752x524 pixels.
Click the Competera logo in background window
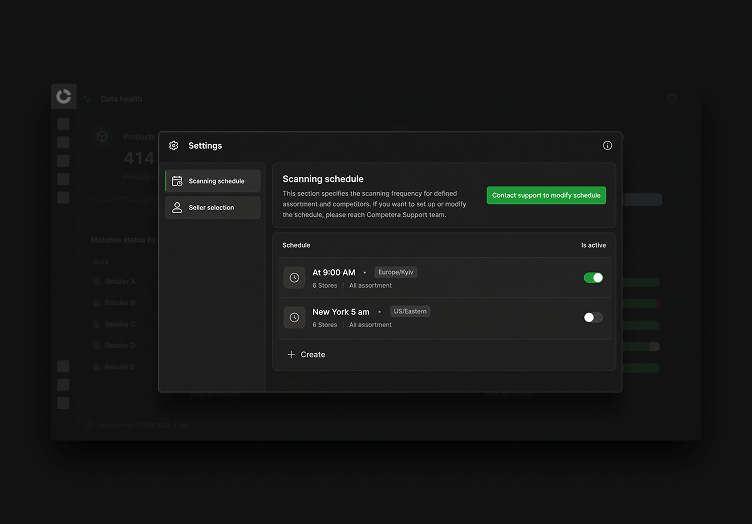(64, 96)
